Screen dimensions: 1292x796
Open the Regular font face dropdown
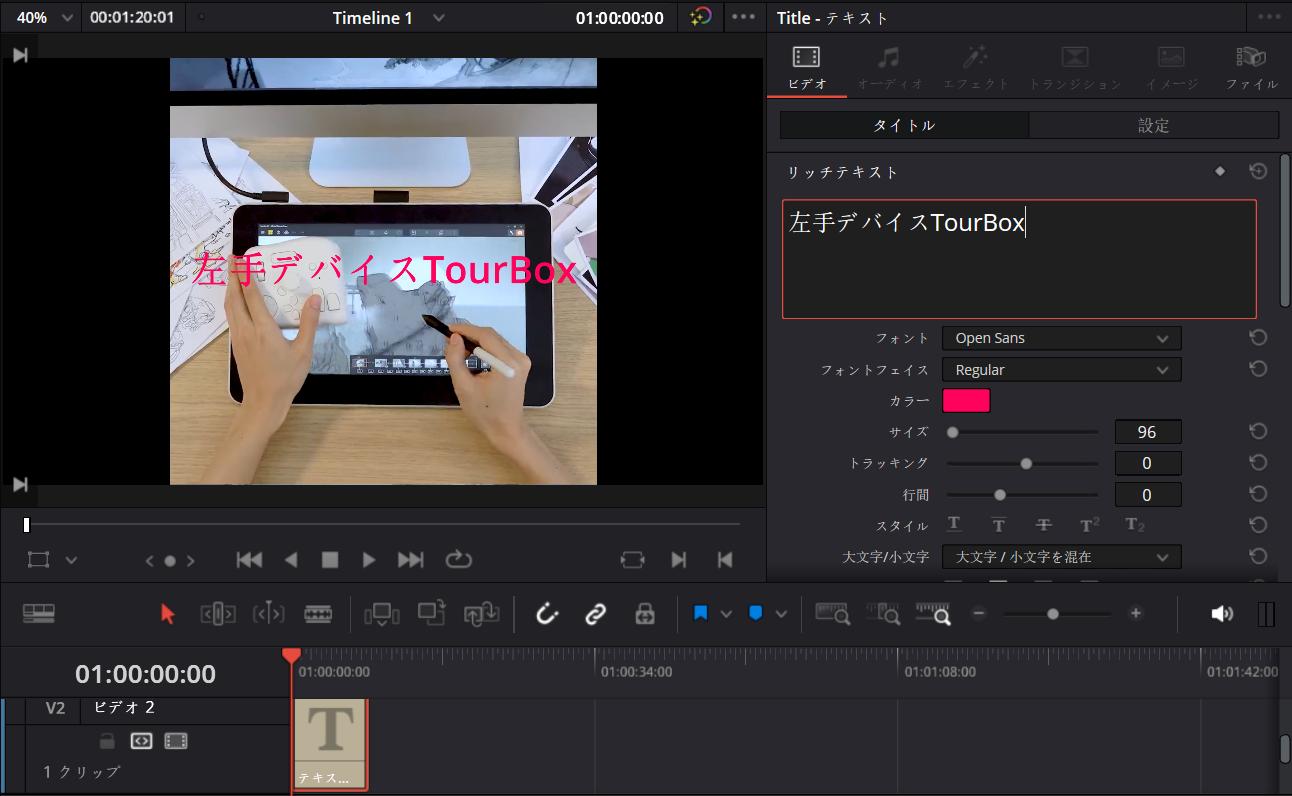pyautogui.click(x=1061, y=370)
